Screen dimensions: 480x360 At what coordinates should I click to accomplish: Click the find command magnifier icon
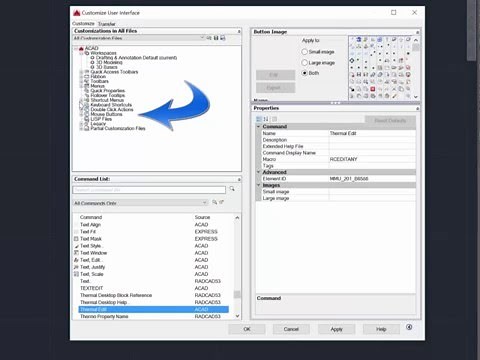click(x=215, y=202)
